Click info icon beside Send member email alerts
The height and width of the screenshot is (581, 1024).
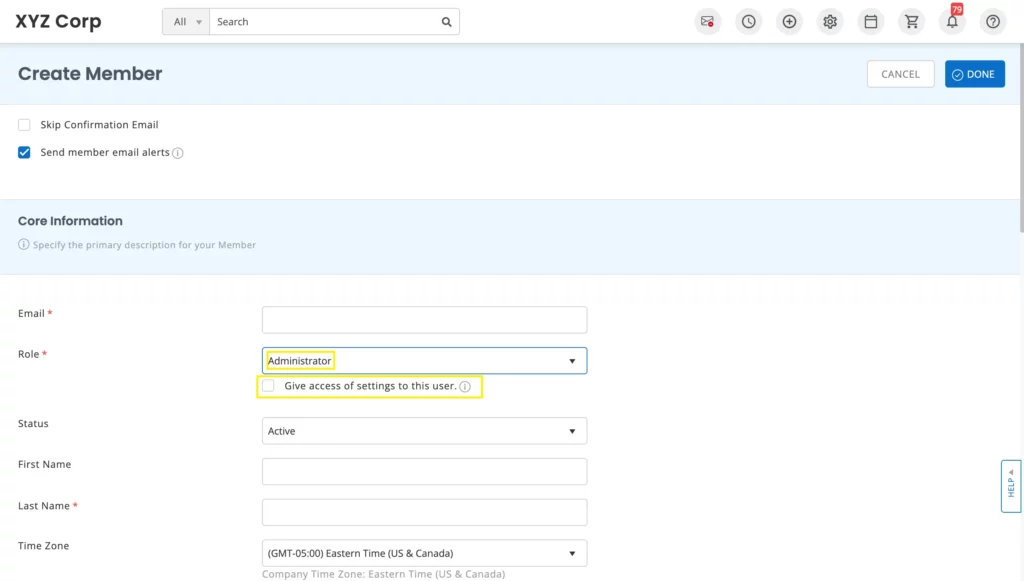point(178,153)
